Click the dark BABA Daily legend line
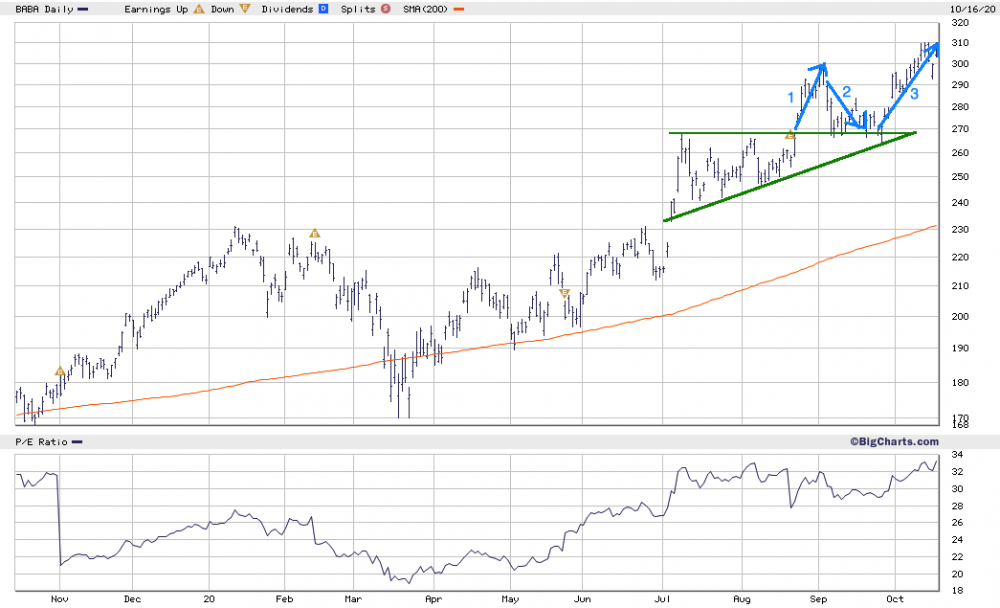 [x=83, y=10]
